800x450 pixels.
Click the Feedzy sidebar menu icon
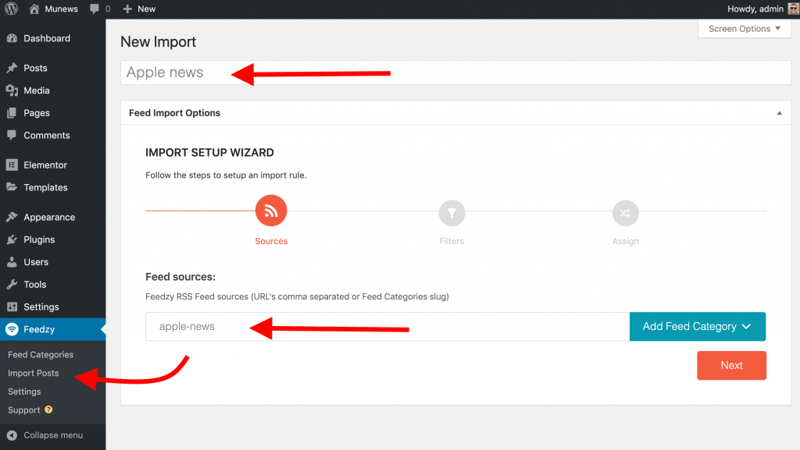pyautogui.click(x=12, y=329)
